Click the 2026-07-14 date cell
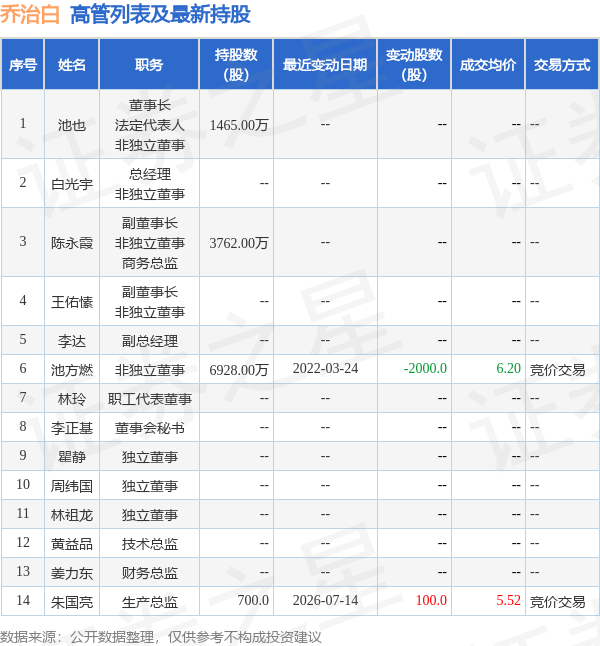The height and width of the screenshot is (646, 600). [x=325, y=601]
